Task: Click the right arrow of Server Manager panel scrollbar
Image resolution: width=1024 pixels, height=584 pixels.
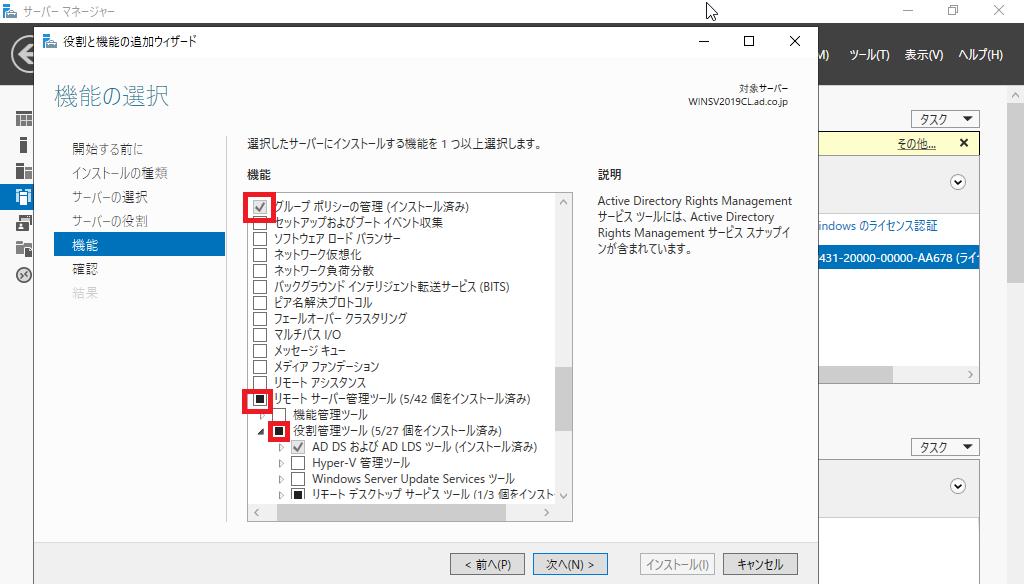Action: tap(970, 374)
